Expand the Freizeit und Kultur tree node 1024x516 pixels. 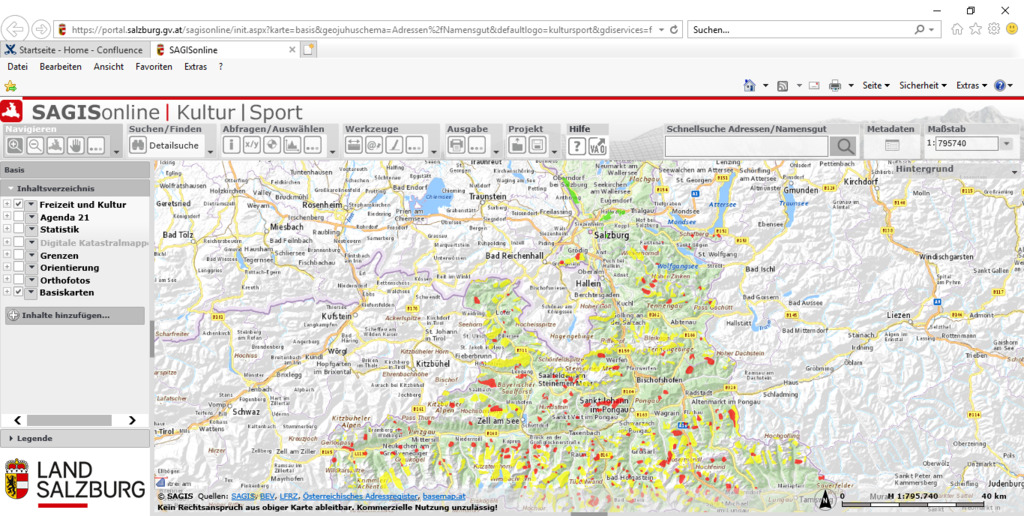[x=7, y=204]
